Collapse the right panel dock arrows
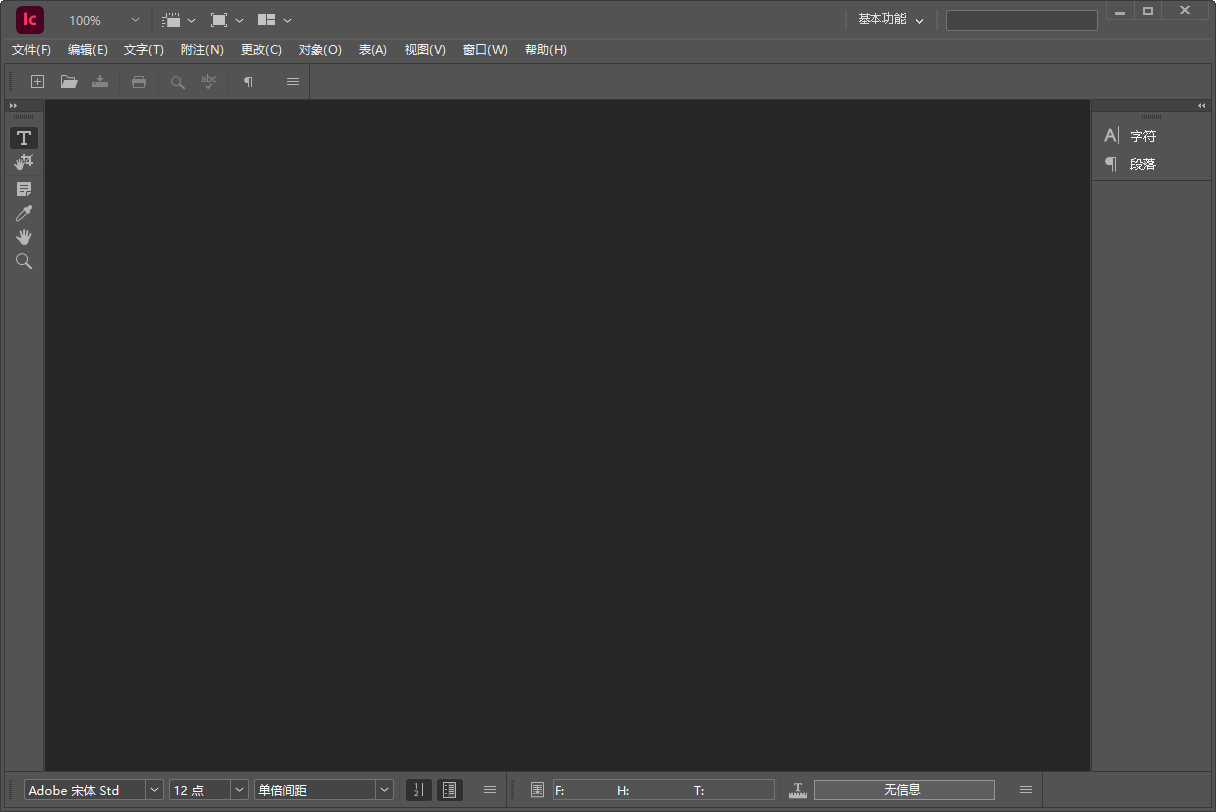Viewport: 1216px width, 812px height. (x=1201, y=105)
